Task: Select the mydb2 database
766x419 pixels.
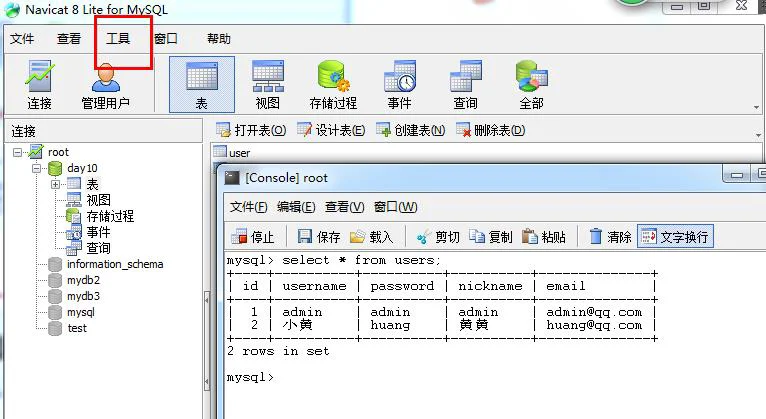Action: click(x=83, y=280)
